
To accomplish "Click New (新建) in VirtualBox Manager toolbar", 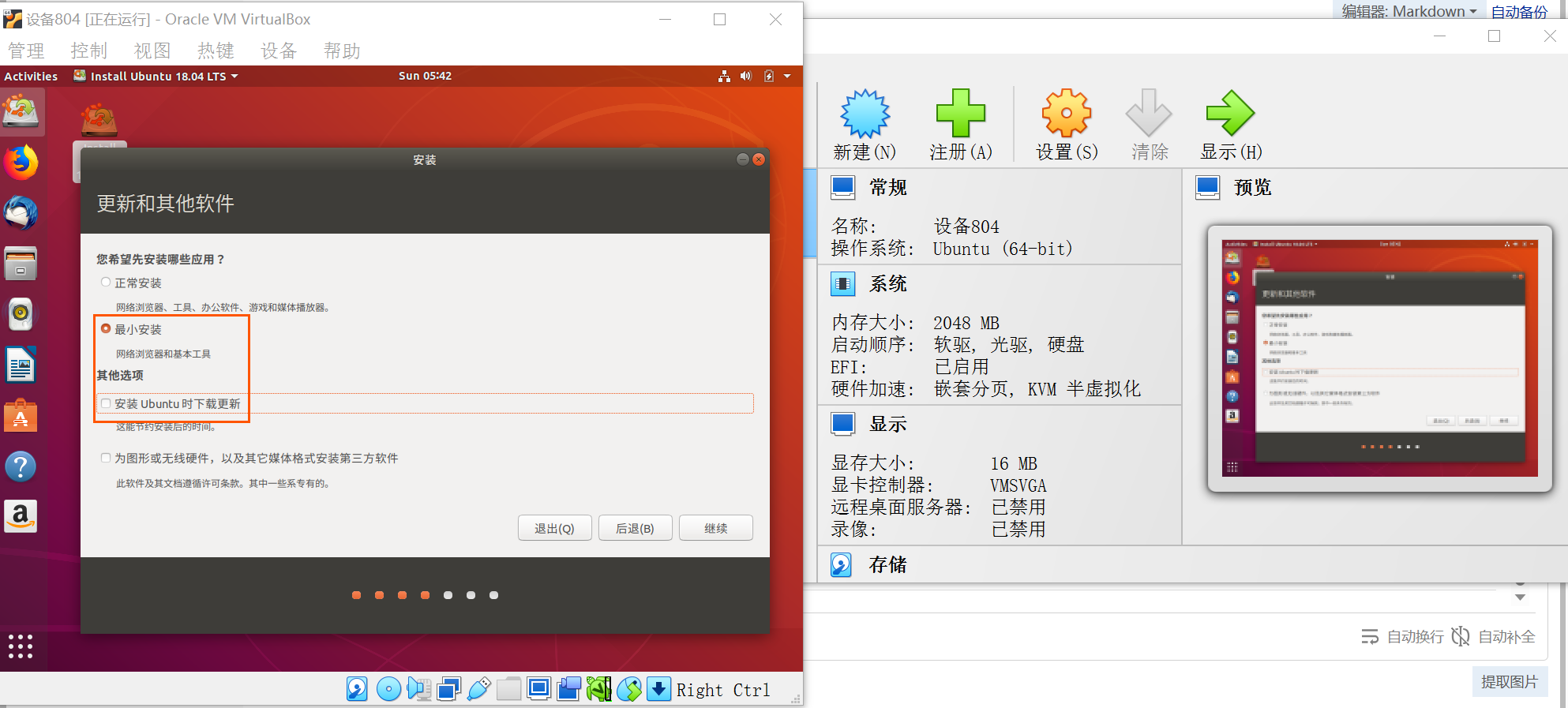I will [x=865, y=125].
